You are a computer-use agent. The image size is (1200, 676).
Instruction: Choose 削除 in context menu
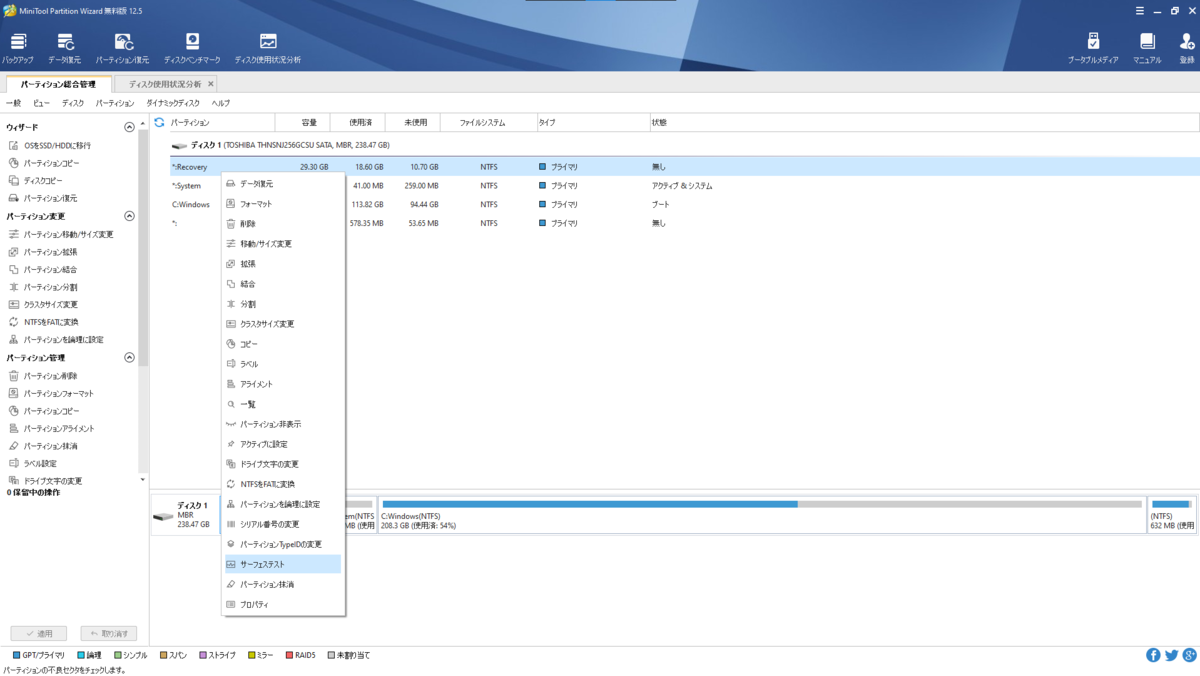pos(283,224)
